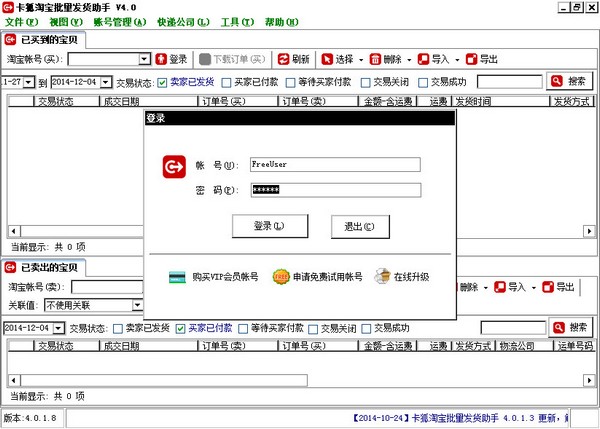Uncheck the top 卖家已发货 checkbox
This screenshot has width=600, height=429.
[162, 82]
